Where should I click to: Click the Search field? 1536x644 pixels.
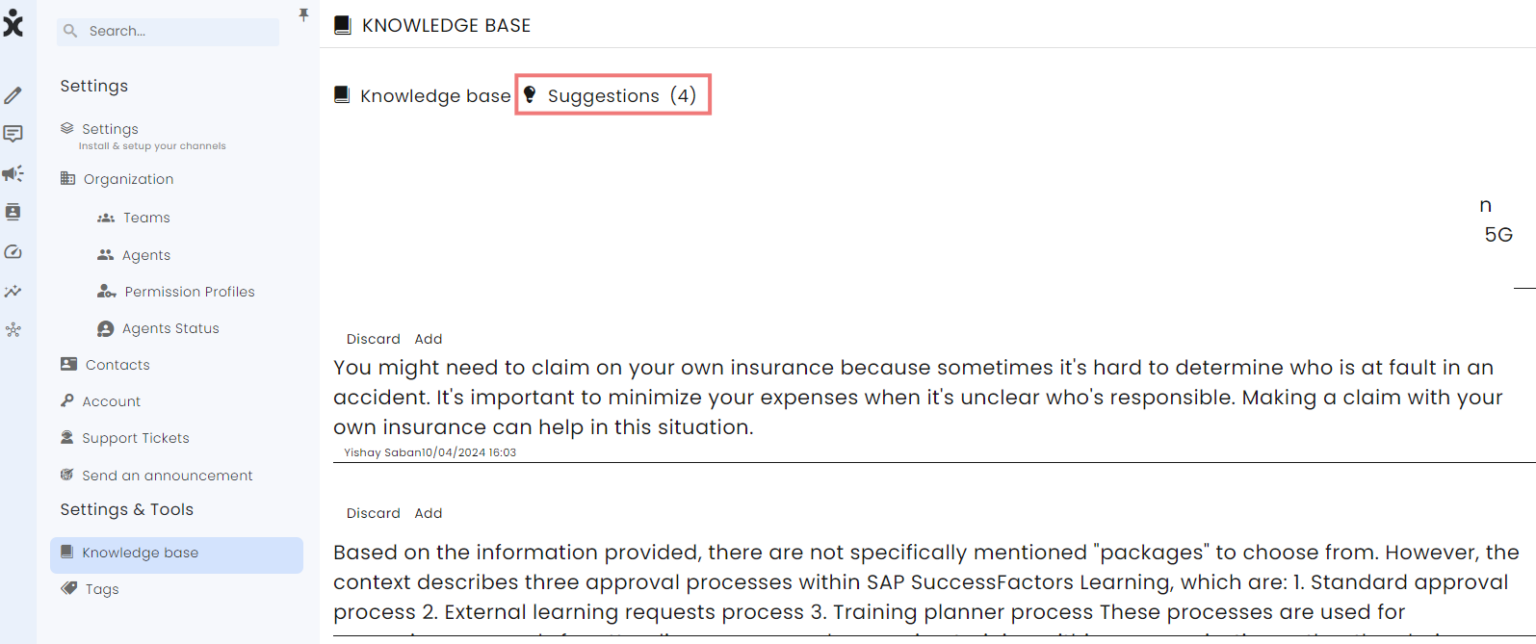coord(167,31)
